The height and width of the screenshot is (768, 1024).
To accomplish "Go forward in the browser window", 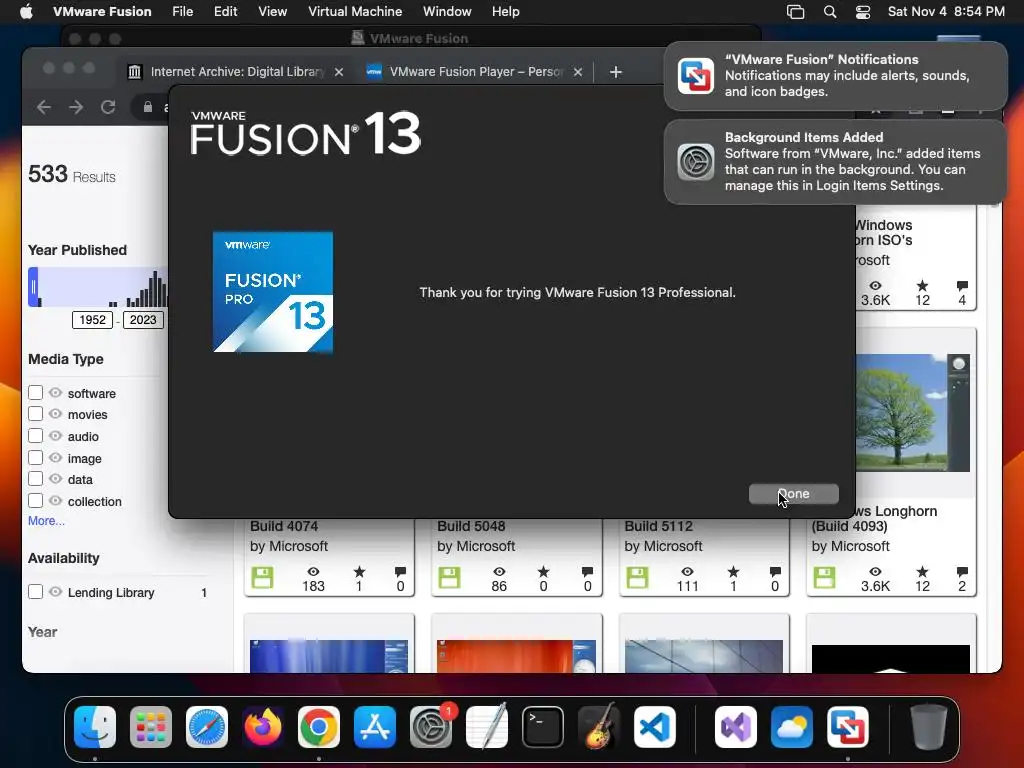I will pyautogui.click(x=76, y=106).
